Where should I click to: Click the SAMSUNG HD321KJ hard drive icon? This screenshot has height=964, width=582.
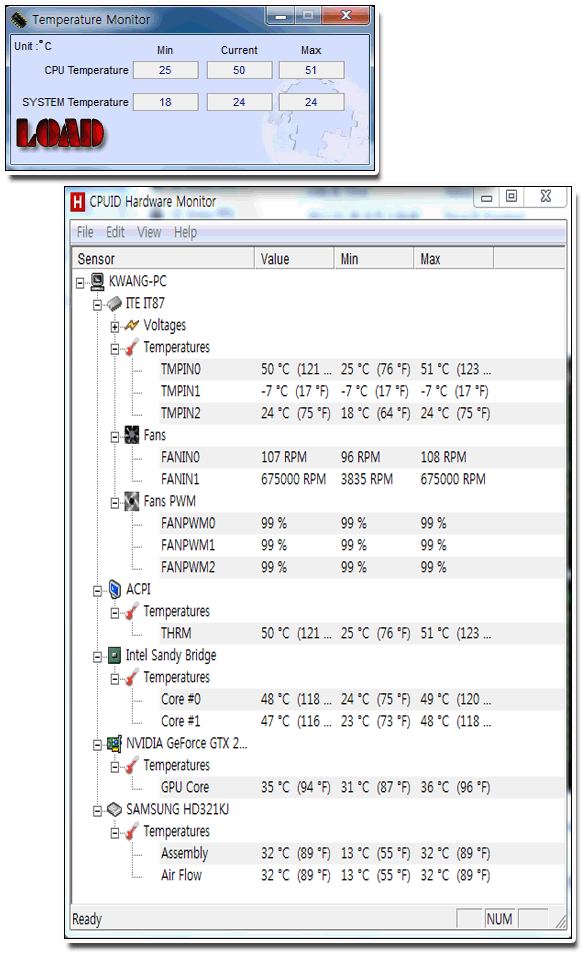115,810
